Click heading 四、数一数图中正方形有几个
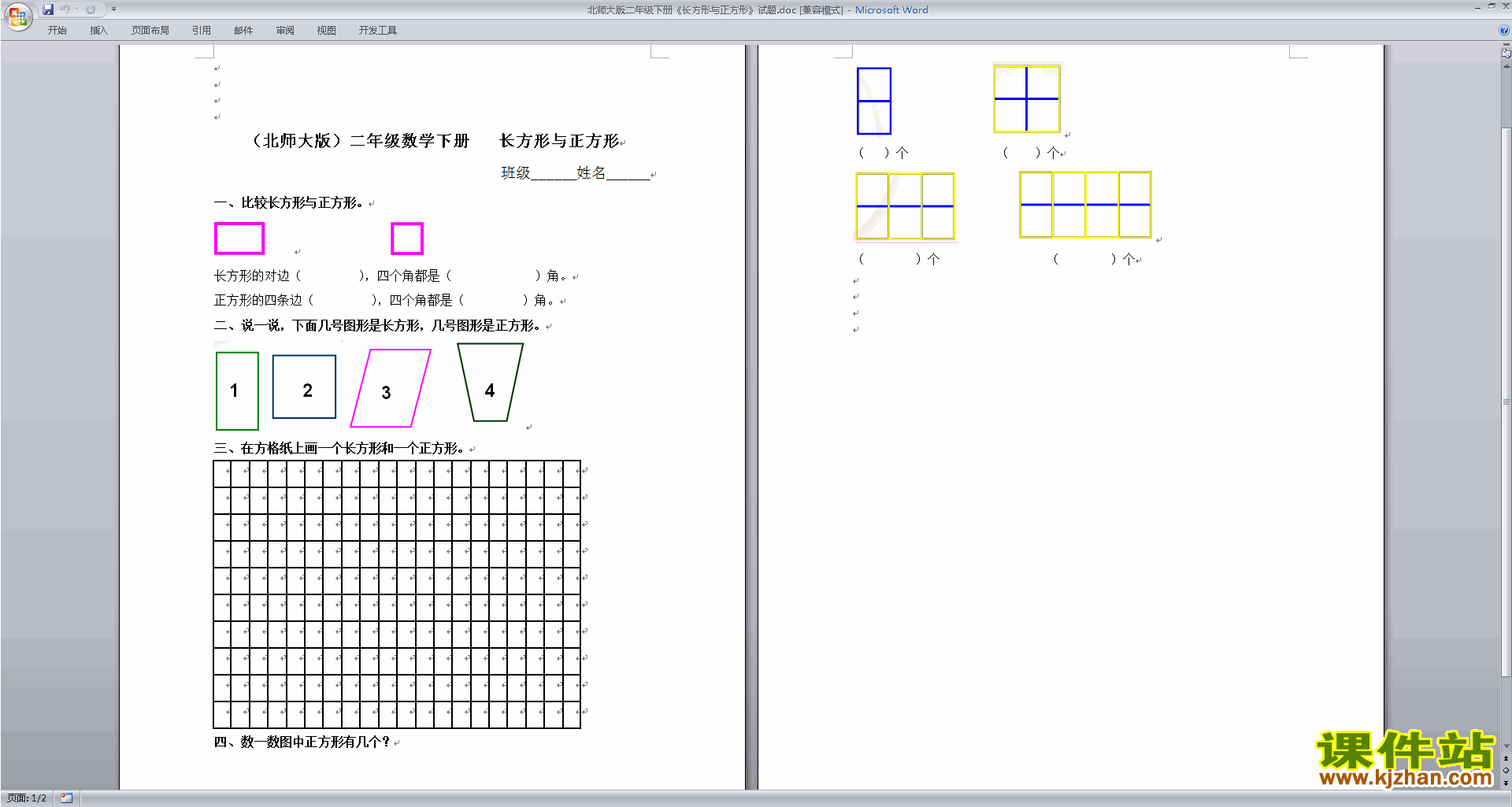The width and height of the screenshot is (1512, 807). [x=302, y=742]
